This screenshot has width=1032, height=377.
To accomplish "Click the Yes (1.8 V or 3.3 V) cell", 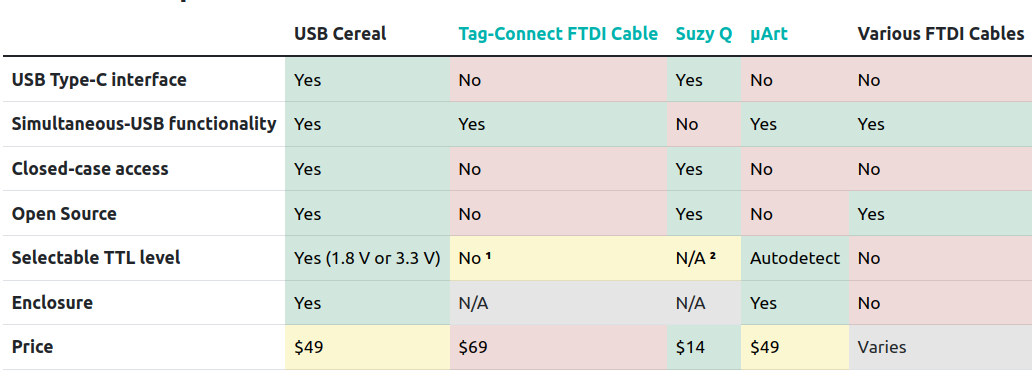I will (367, 258).
